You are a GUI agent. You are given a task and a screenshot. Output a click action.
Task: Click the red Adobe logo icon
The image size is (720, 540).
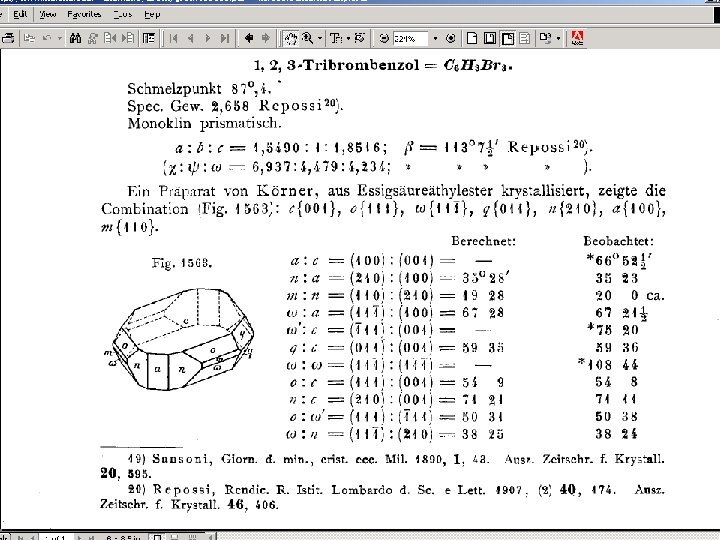pos(577,38)
